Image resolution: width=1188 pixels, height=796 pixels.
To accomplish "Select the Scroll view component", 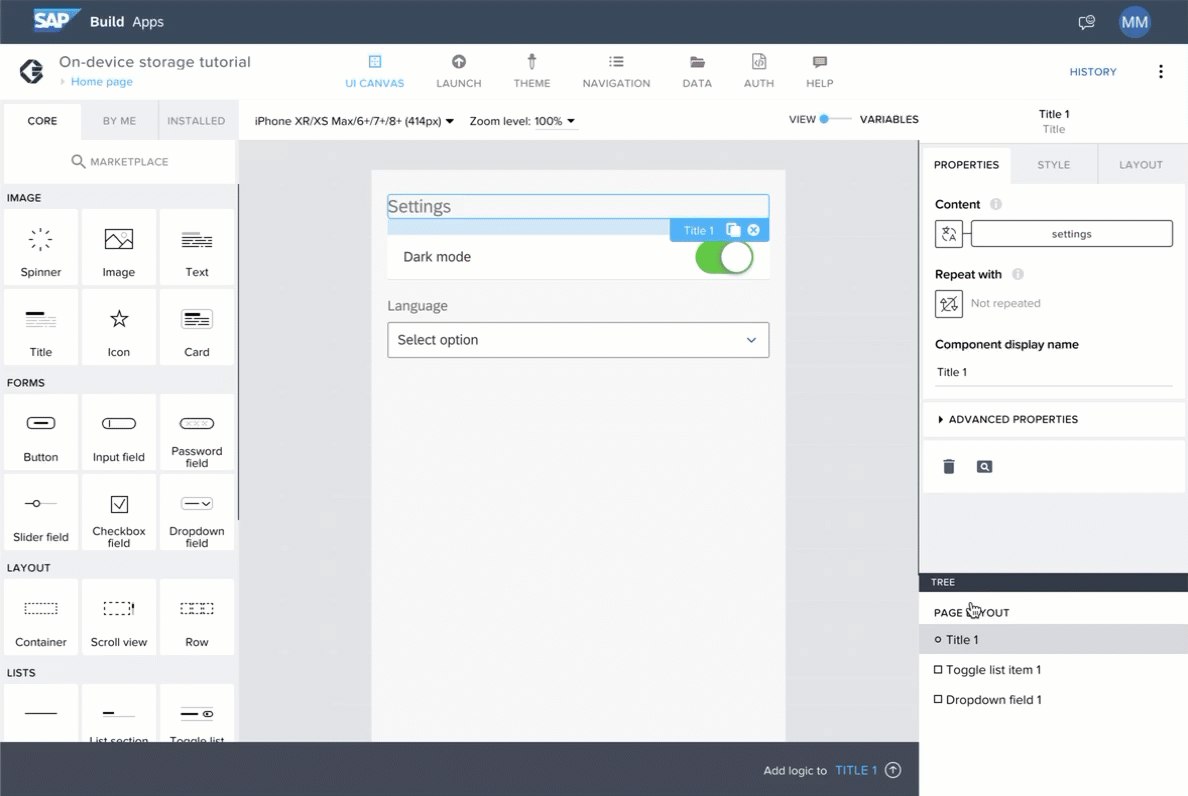I will (x=119, y=617).
